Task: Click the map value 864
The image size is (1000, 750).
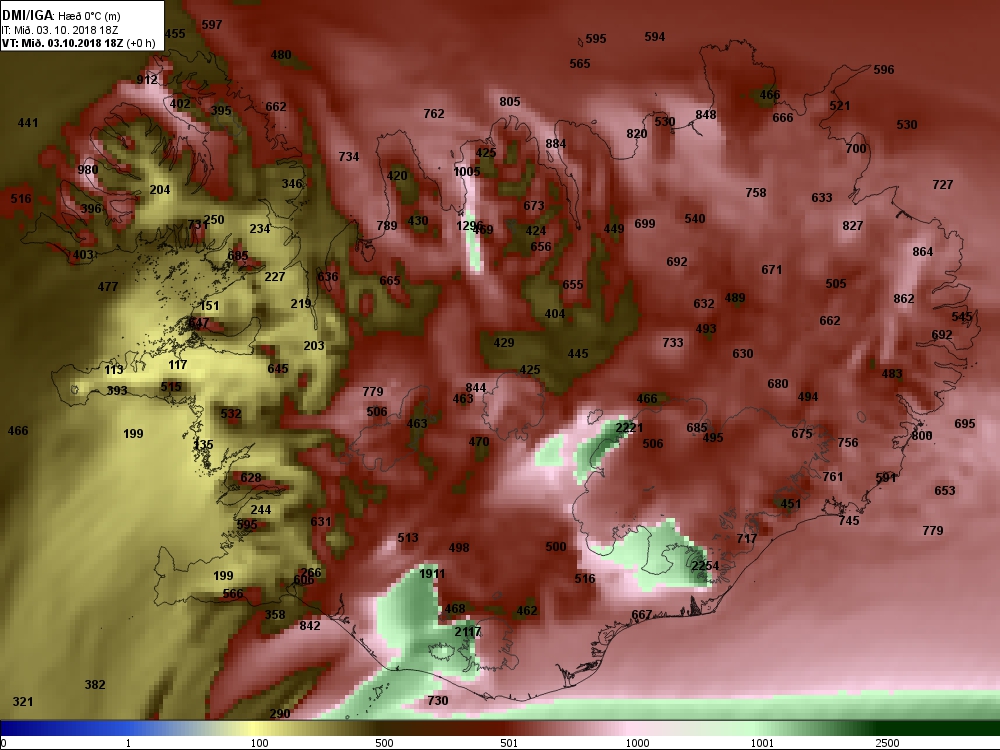Action: click(922, 252)
